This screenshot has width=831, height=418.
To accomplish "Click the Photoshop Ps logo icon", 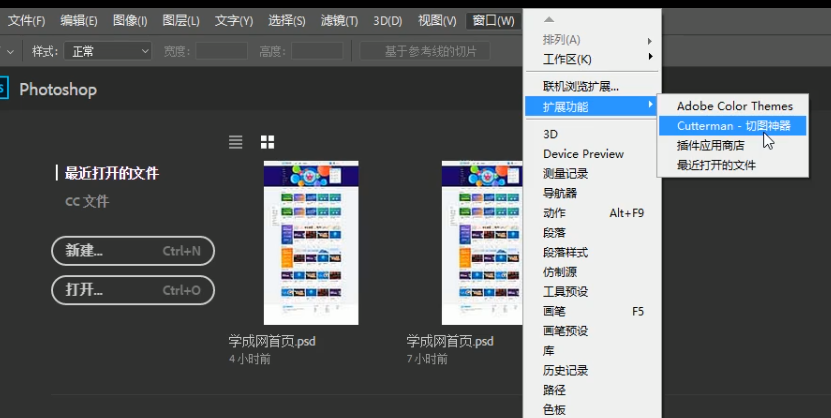I will [4, 88].
